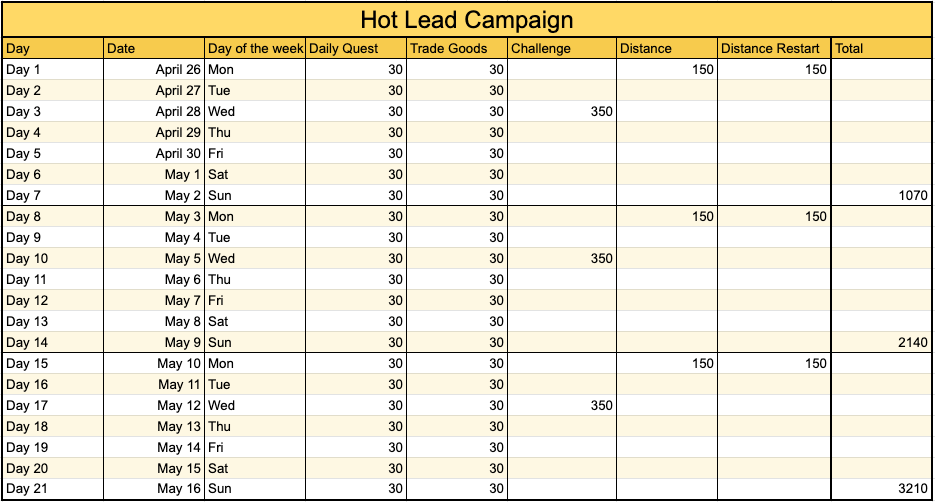Select the Day 15 label cell
Viewport: 935px width, 502px height.
pyautogui.click(x=53, y=364)
